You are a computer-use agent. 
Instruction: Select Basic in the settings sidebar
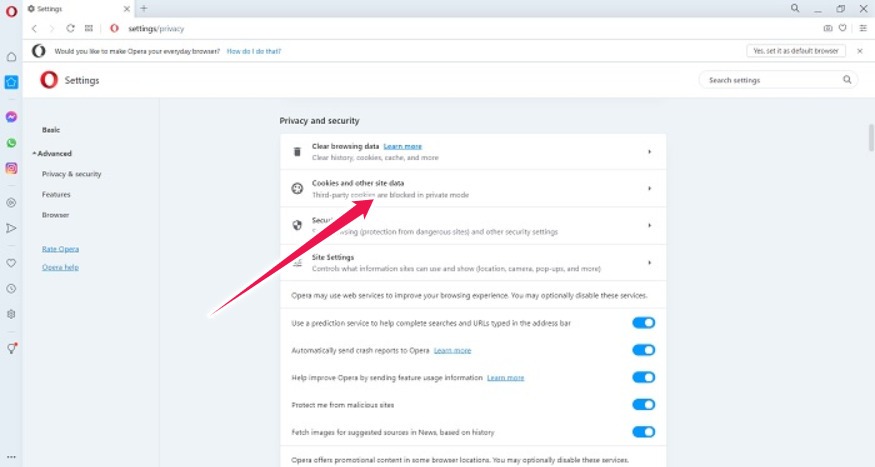coord(51,130)
